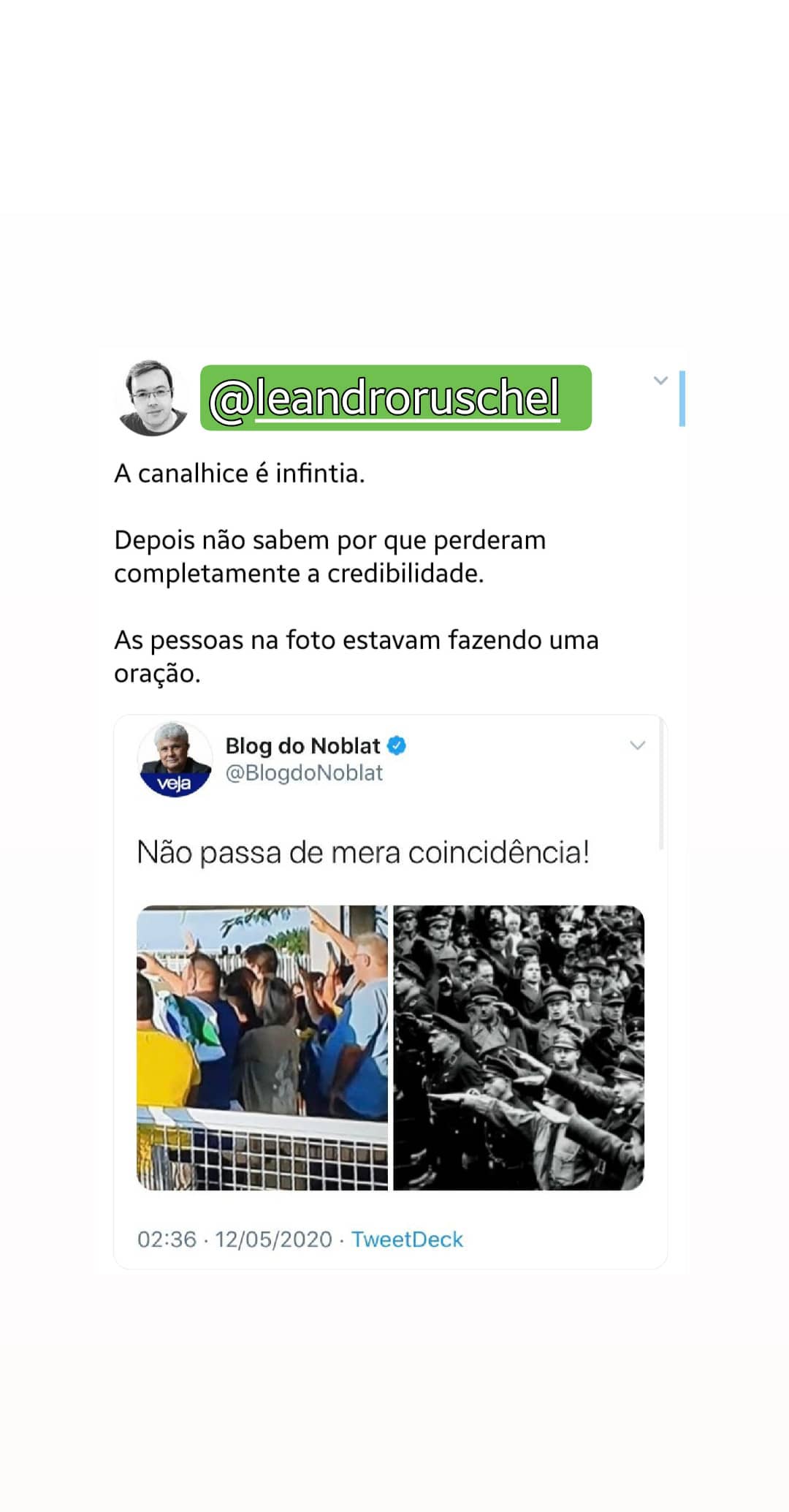Click the "As pessoas na foto" paragraph
Viewport: 789px width, 1512px height.
(357, 656)
